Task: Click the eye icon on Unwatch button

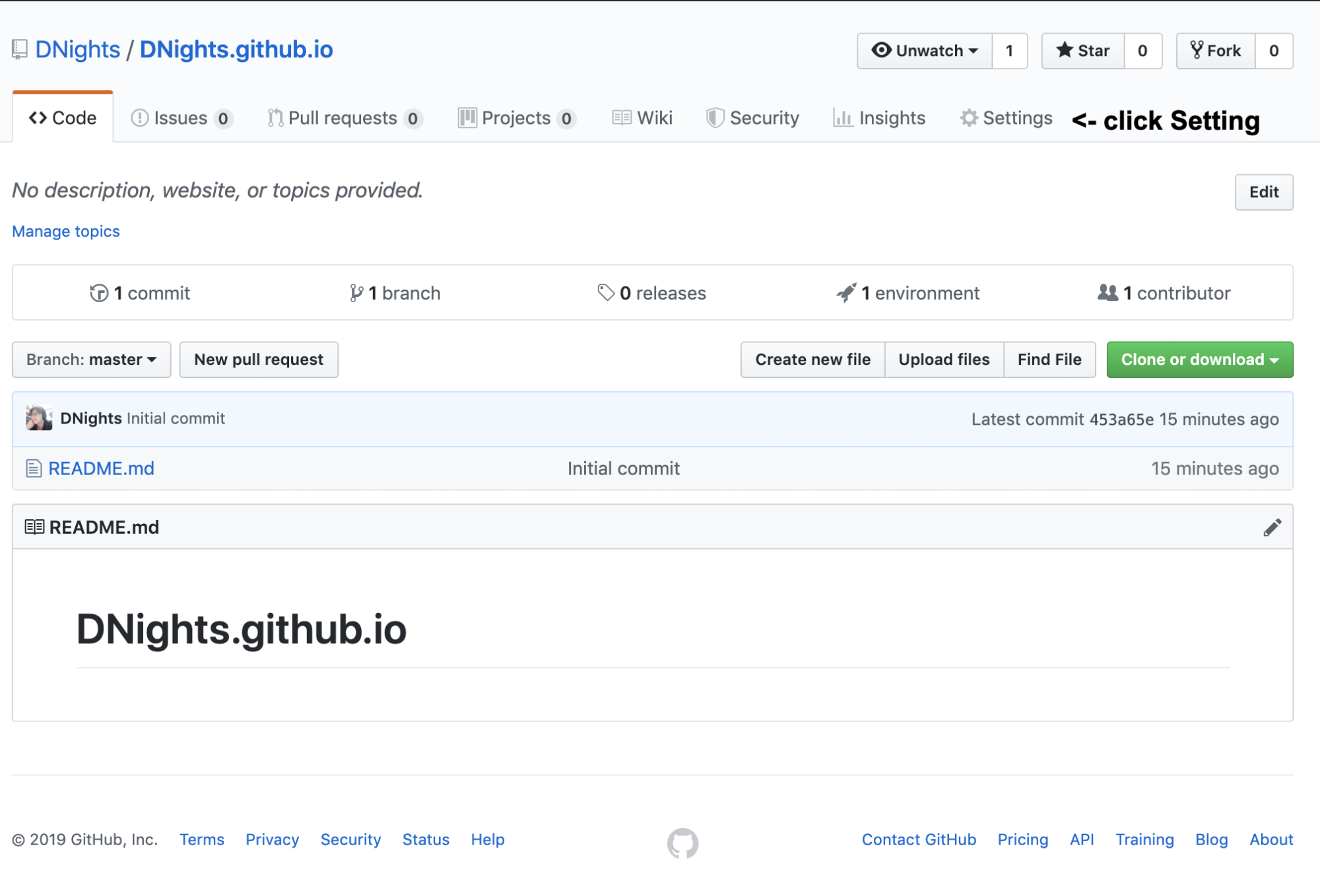Action: [882, 50]
